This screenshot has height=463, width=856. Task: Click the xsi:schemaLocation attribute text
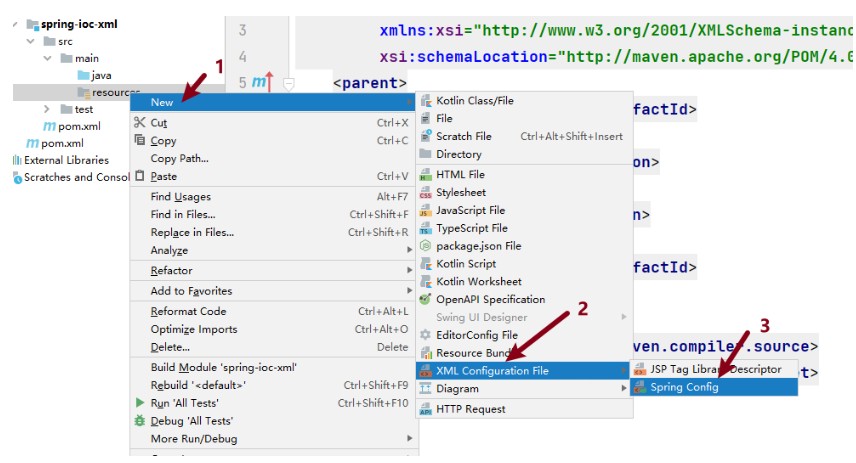point(463,56)
